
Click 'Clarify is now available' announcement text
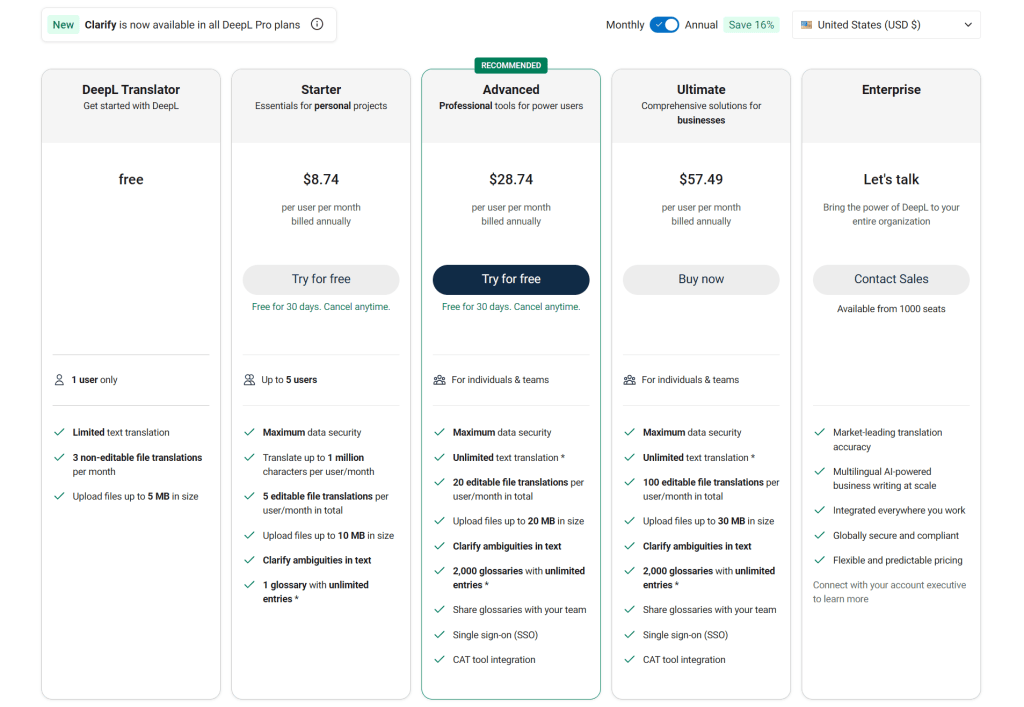pyautogui.click(x=192, y=25)
